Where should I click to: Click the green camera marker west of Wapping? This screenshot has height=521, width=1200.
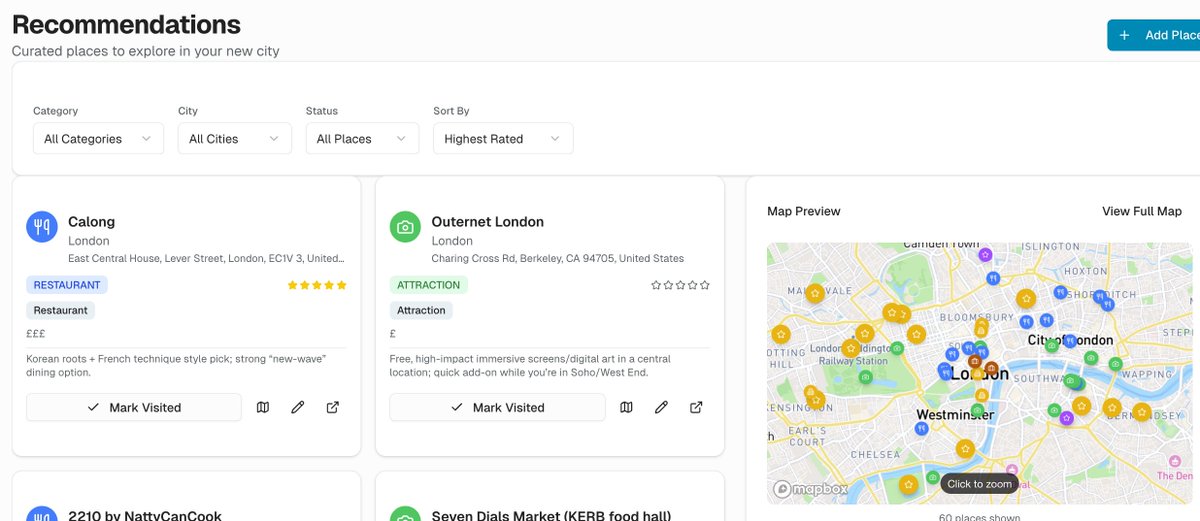coord(1116,363)
